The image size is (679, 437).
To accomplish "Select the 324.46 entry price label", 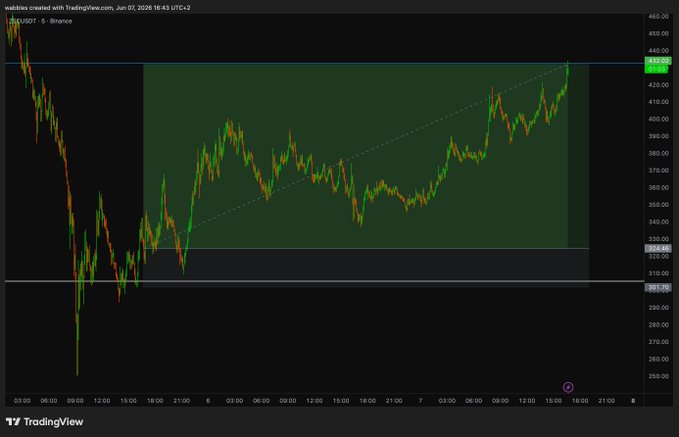I will (x=658, y=249).
